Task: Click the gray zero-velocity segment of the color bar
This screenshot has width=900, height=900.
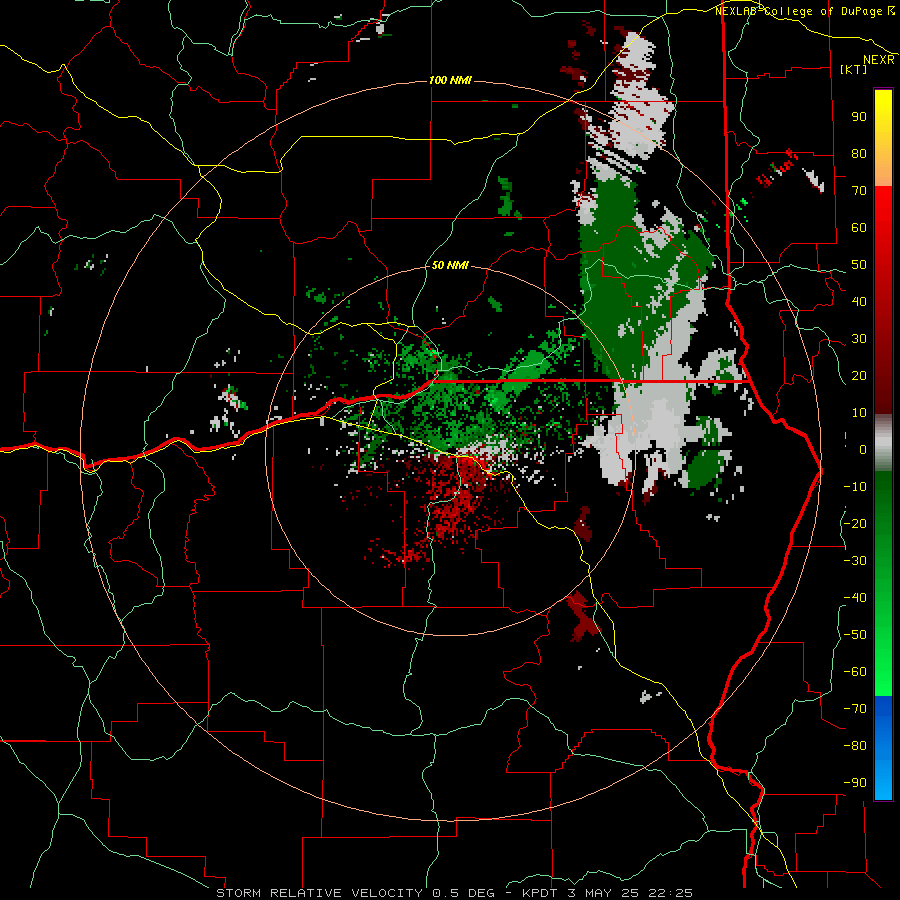Action: (x=883, y=443)
